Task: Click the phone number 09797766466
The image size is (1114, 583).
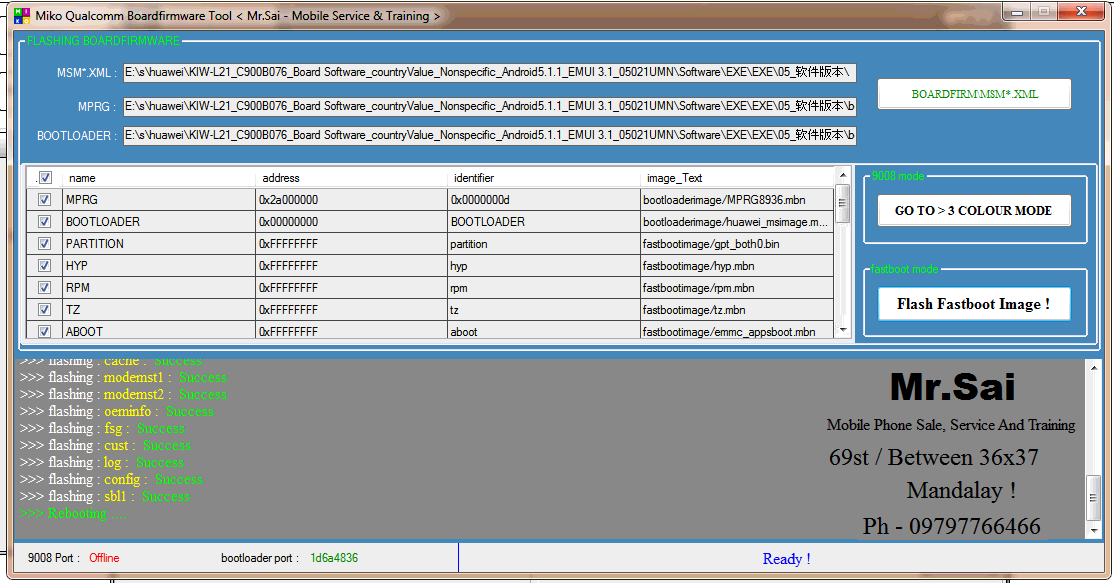Action: (x=975, y=526)
